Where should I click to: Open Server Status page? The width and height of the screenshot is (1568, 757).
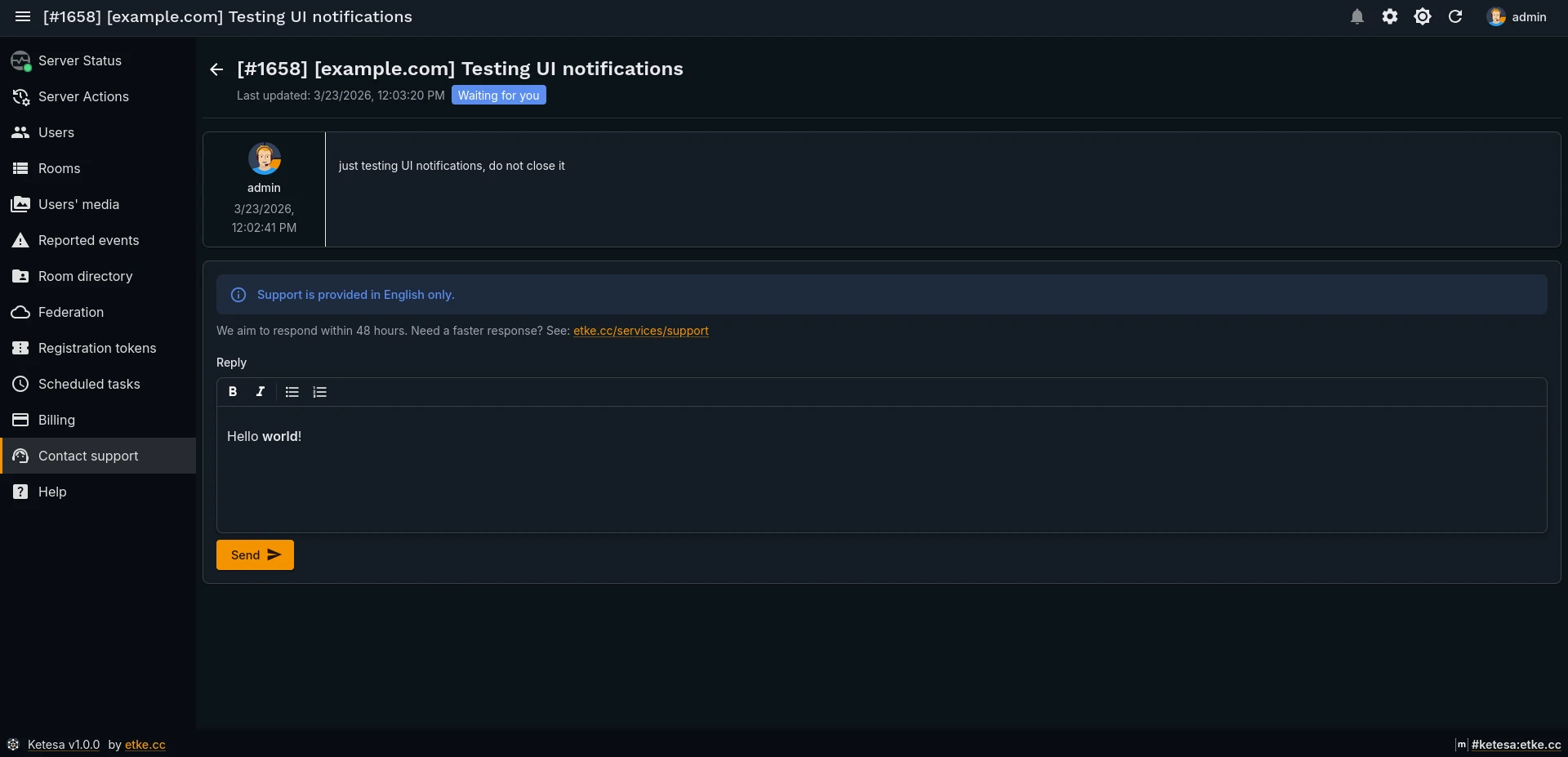click(x=98, y=60)
